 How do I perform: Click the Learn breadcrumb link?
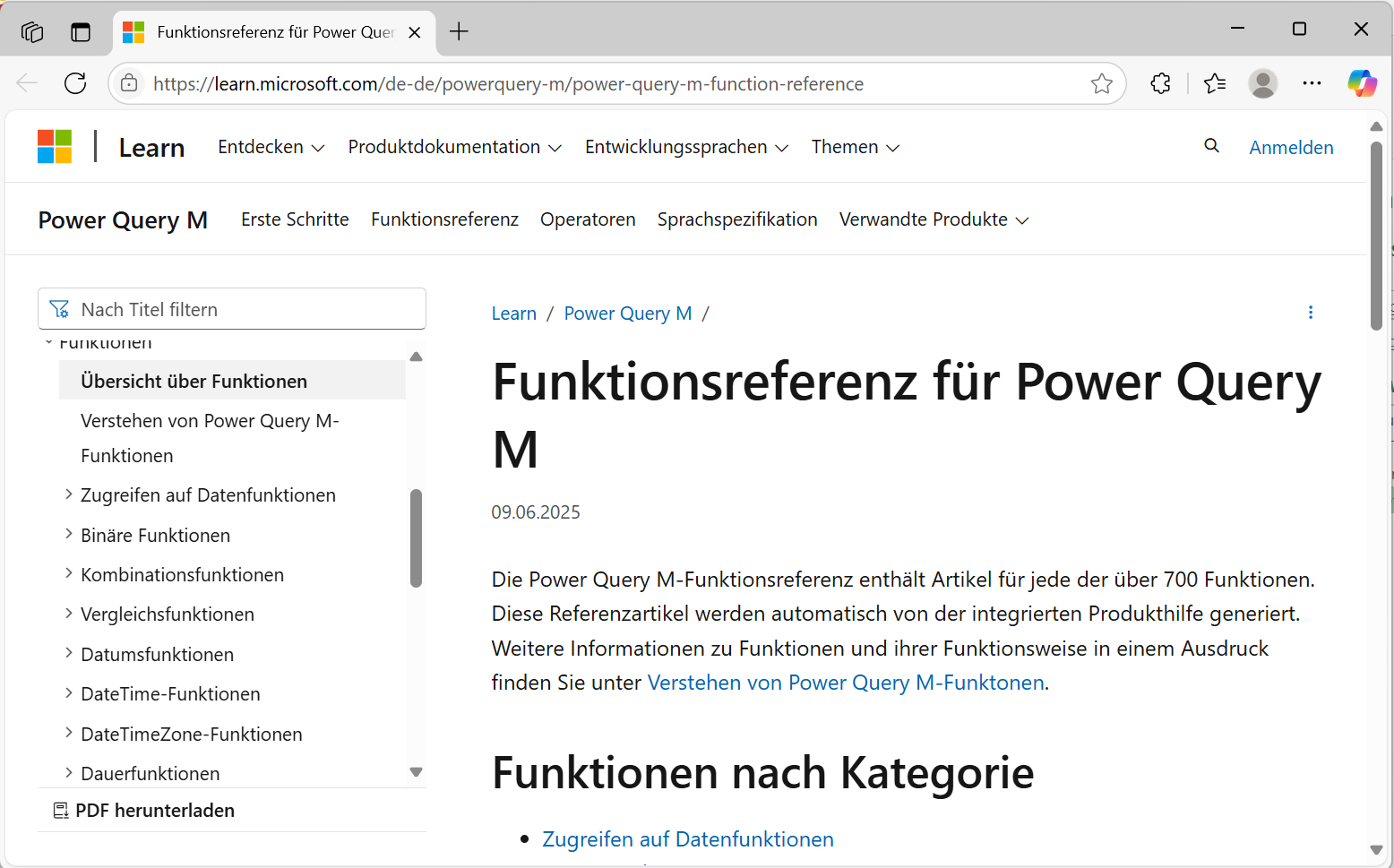pyautogui.click(x=514, y=314)
